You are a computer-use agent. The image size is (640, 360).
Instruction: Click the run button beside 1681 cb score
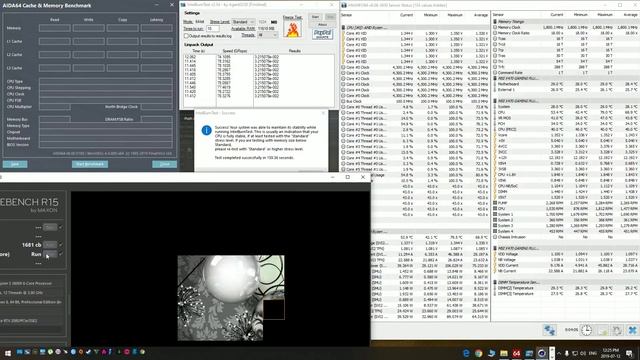click(x=50, y=244)
